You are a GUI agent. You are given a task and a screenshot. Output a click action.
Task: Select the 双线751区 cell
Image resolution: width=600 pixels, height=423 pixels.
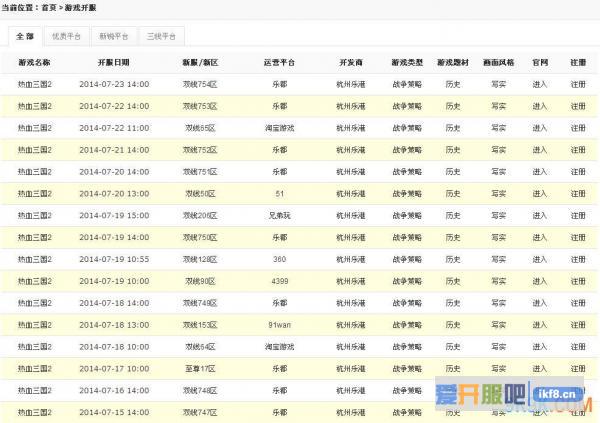pos(200,171)
